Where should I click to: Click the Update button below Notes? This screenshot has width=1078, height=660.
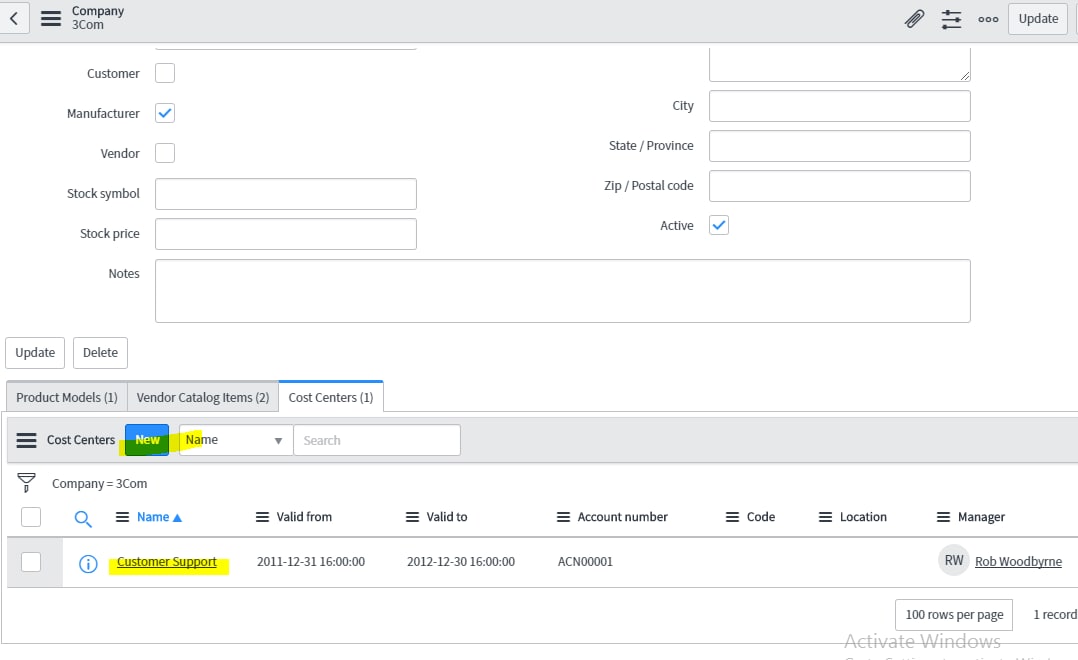[35, 353]
